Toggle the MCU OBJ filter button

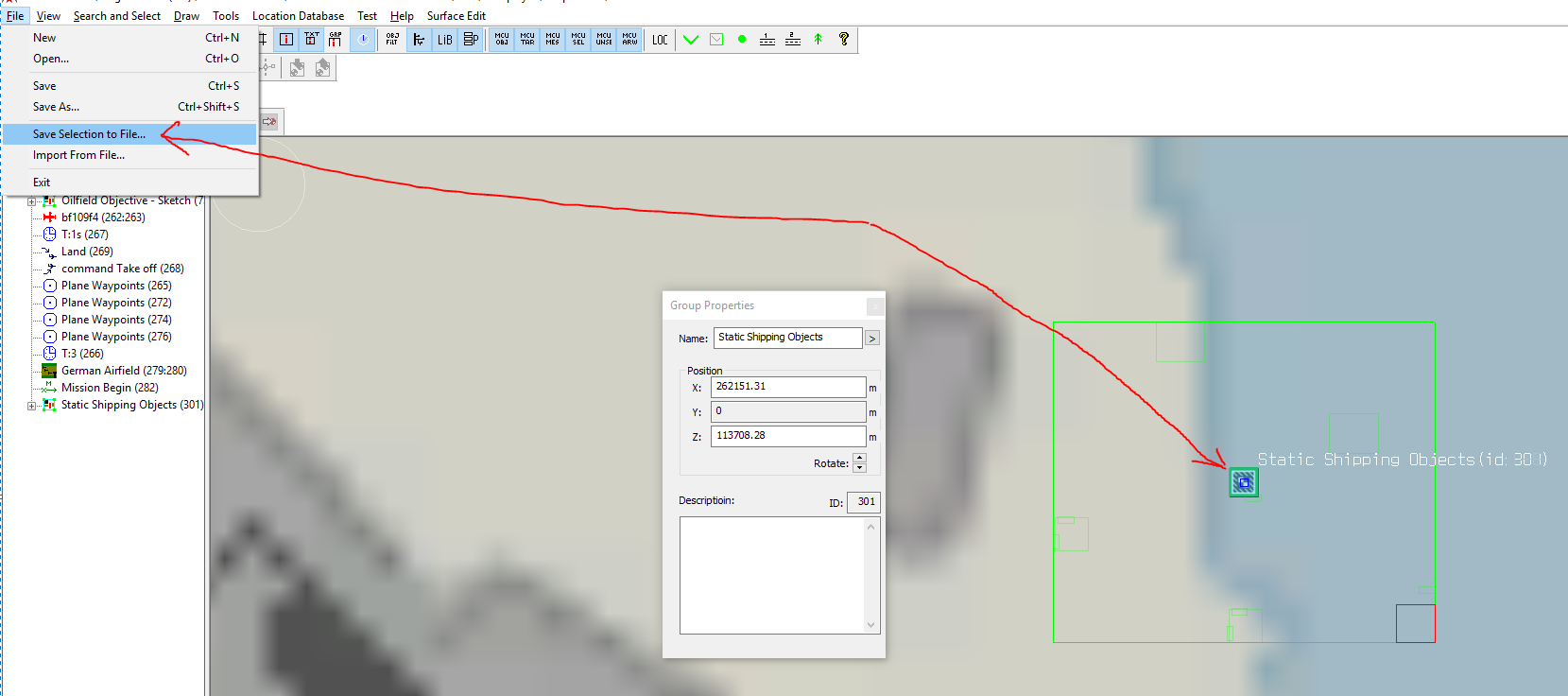pyautogui.click(x=502, y=40)
